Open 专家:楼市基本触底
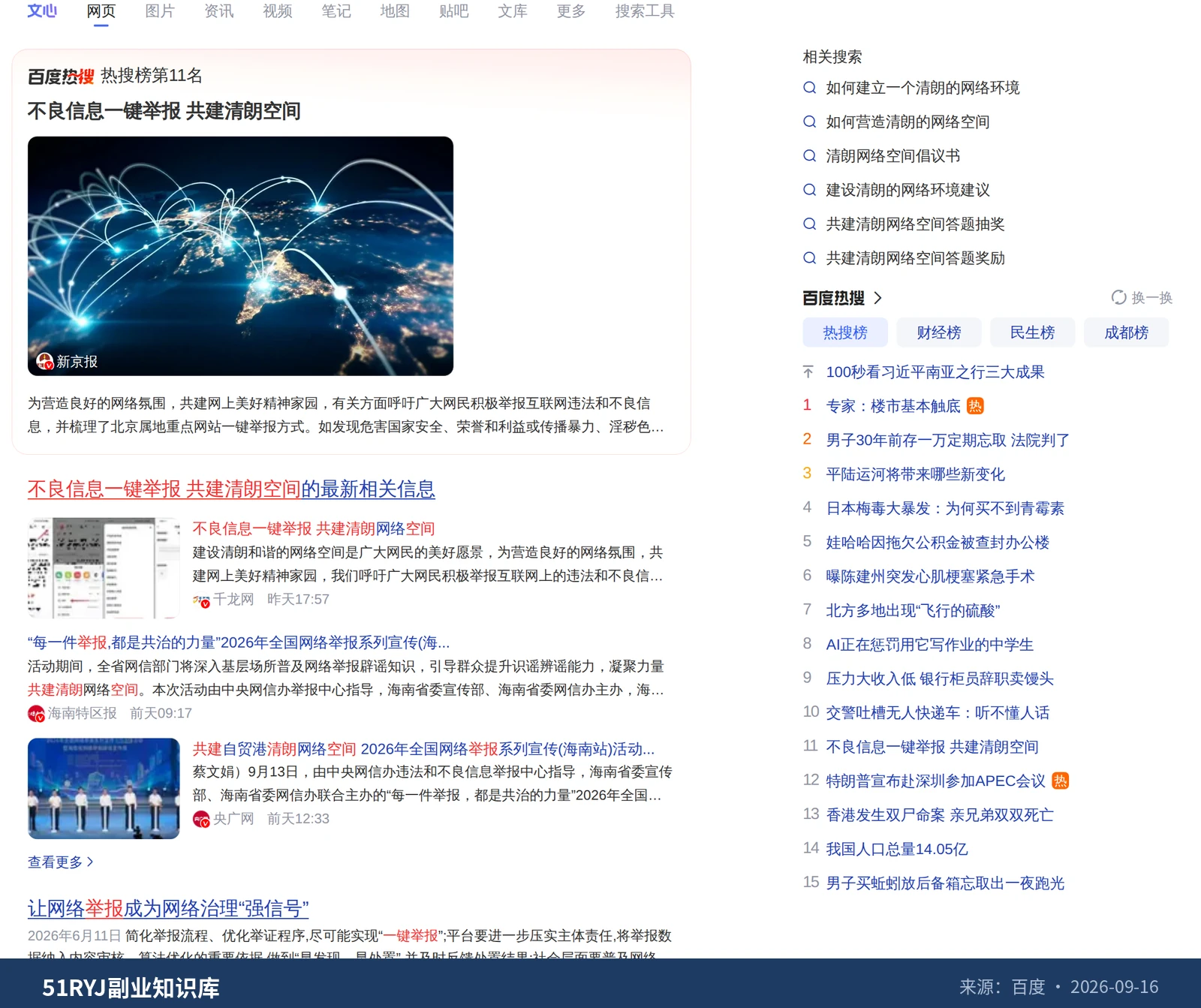Viewport: 1201px width, 1008px height. [x=893, y=407]
